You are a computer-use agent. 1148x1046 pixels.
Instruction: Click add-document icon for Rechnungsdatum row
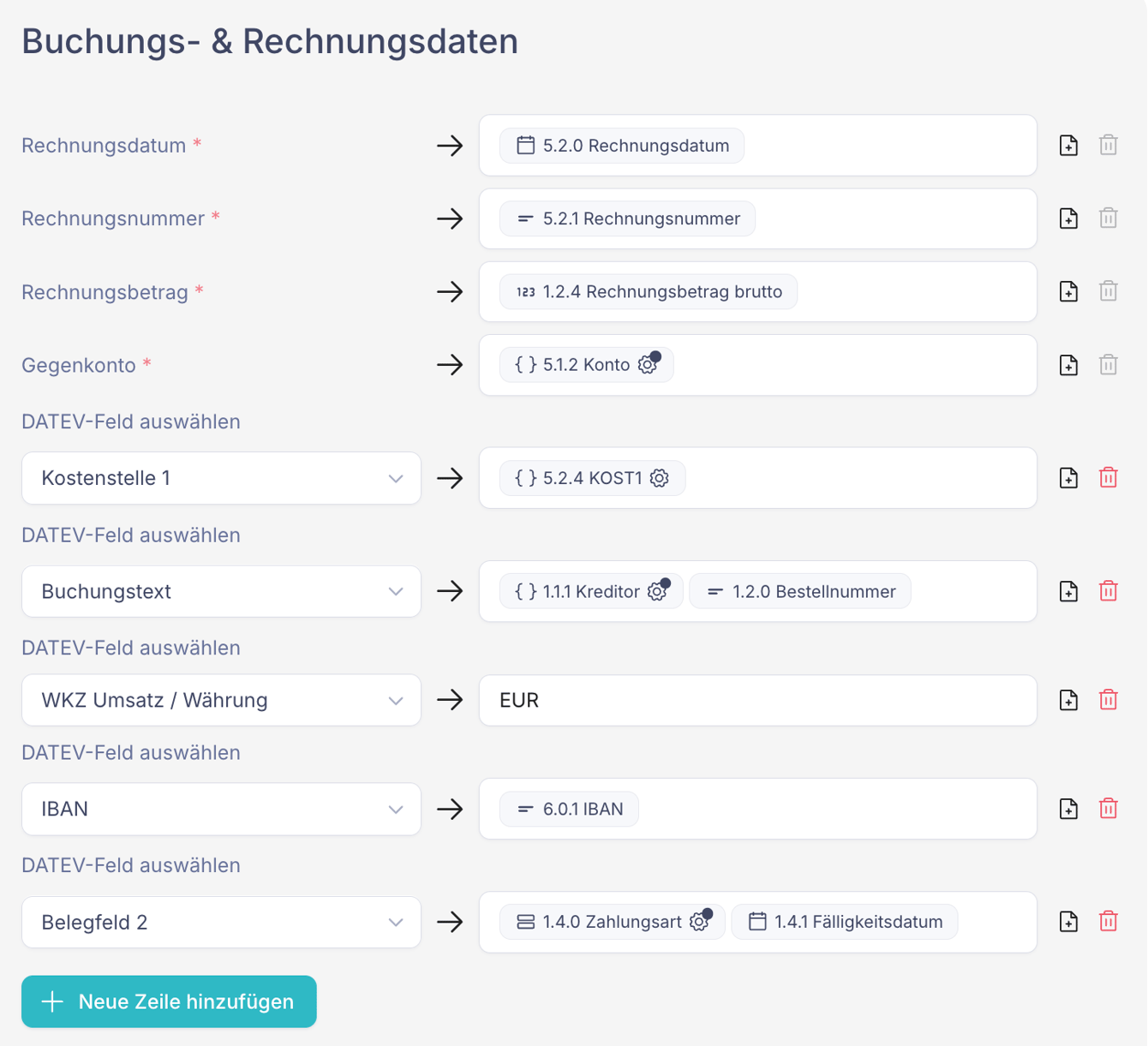click(1068, 146)
